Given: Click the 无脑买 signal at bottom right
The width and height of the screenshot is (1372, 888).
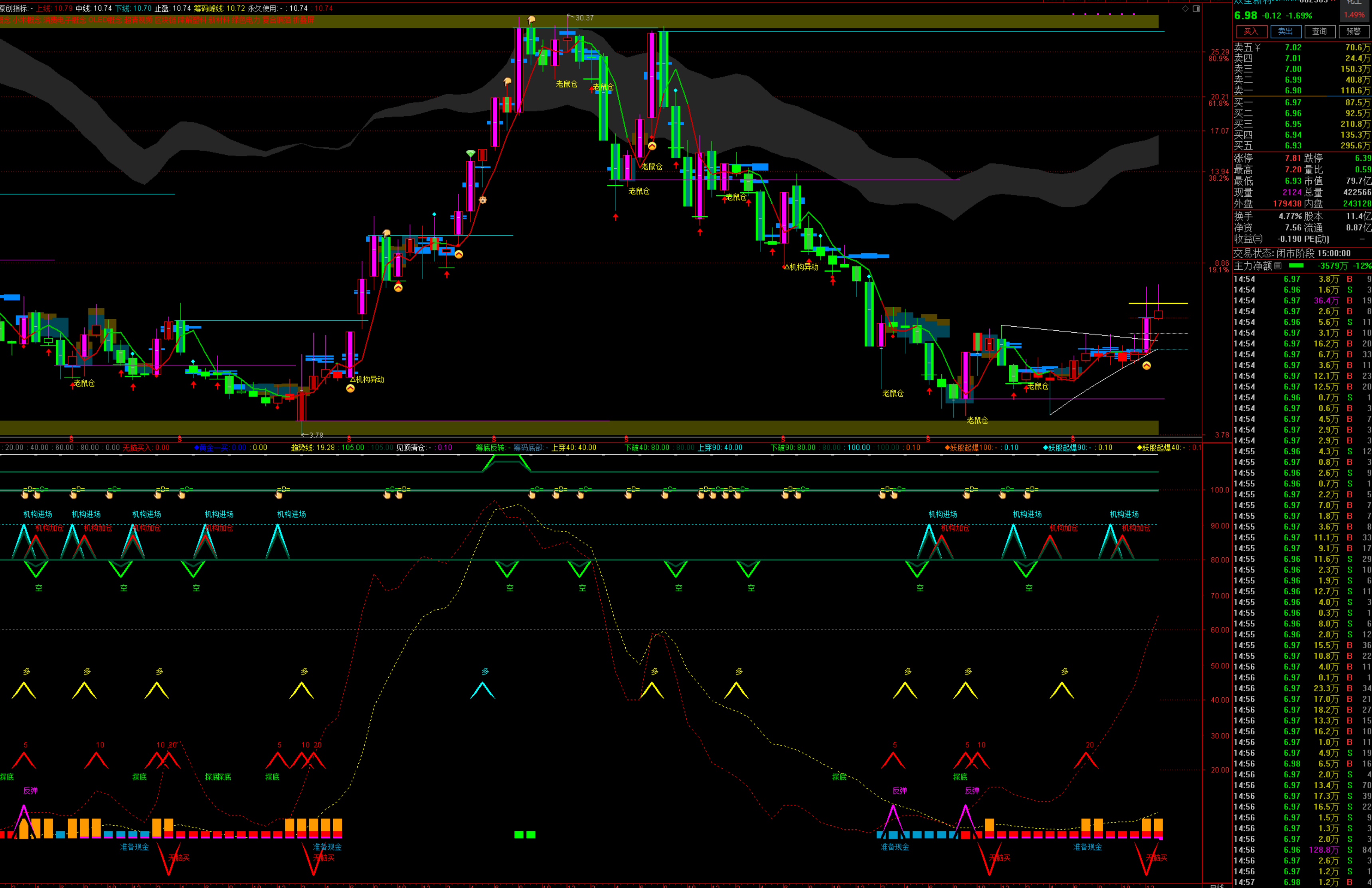Looking at the screenshot, I should point(1157,857).
